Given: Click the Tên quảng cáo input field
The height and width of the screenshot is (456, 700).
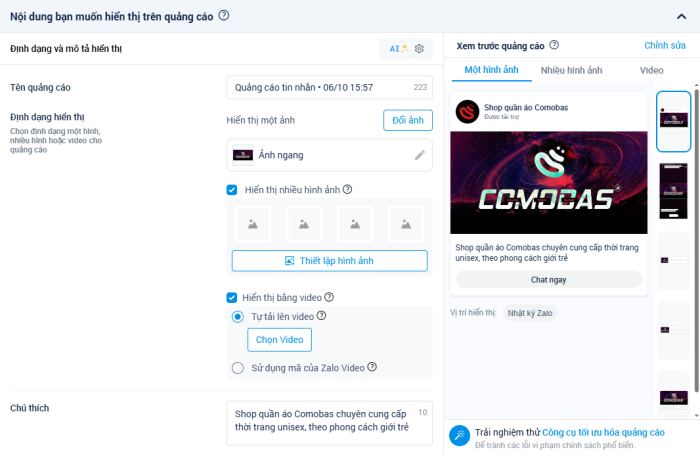Looking at the screenshot, I should coord(329,88).
